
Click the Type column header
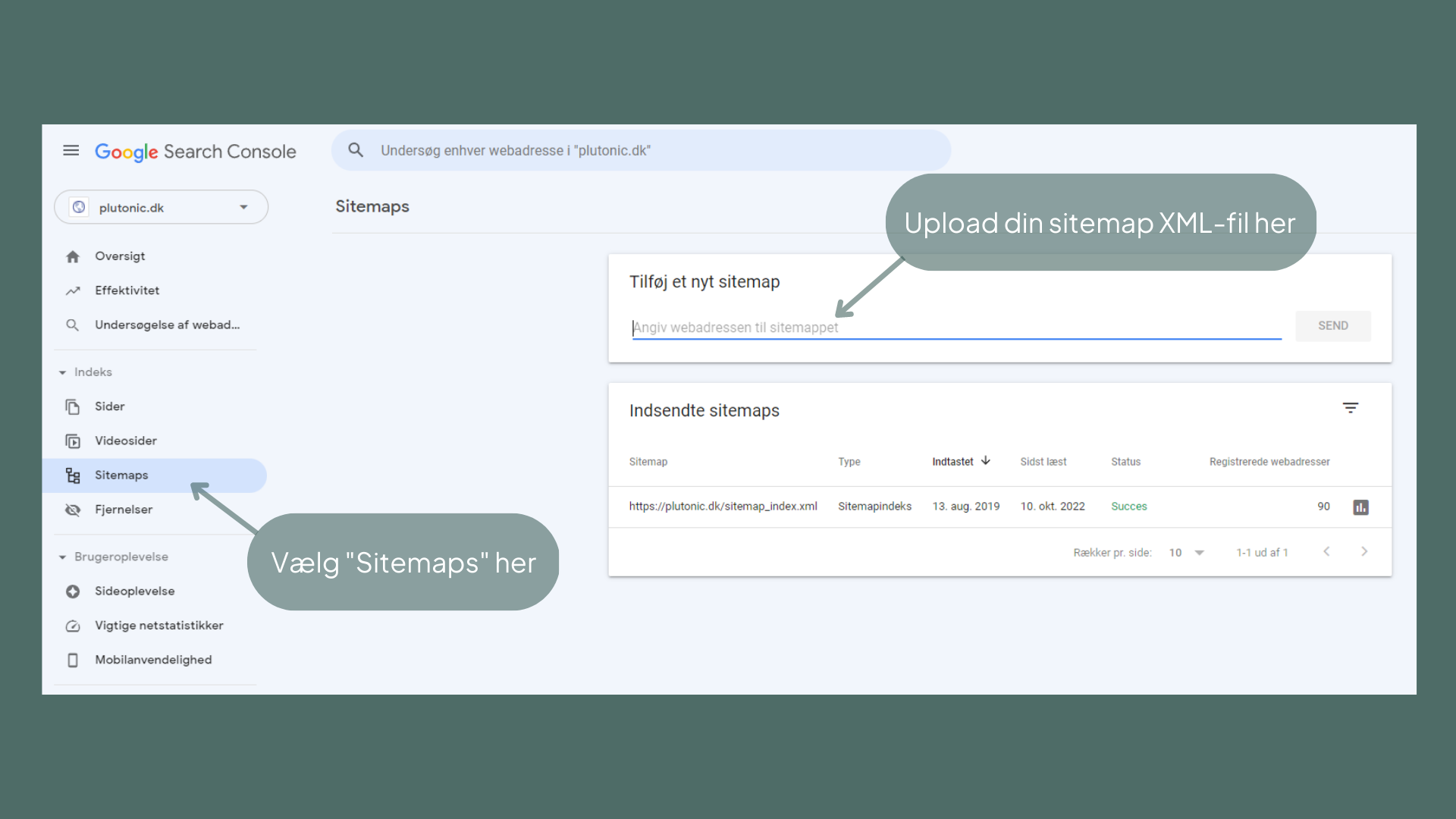tap(849, 462)
